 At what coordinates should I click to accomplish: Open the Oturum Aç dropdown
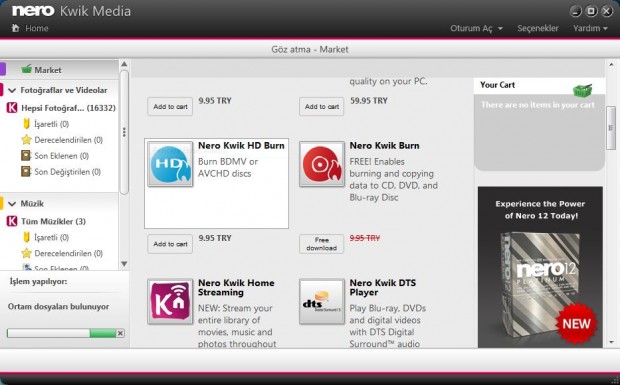476,28
